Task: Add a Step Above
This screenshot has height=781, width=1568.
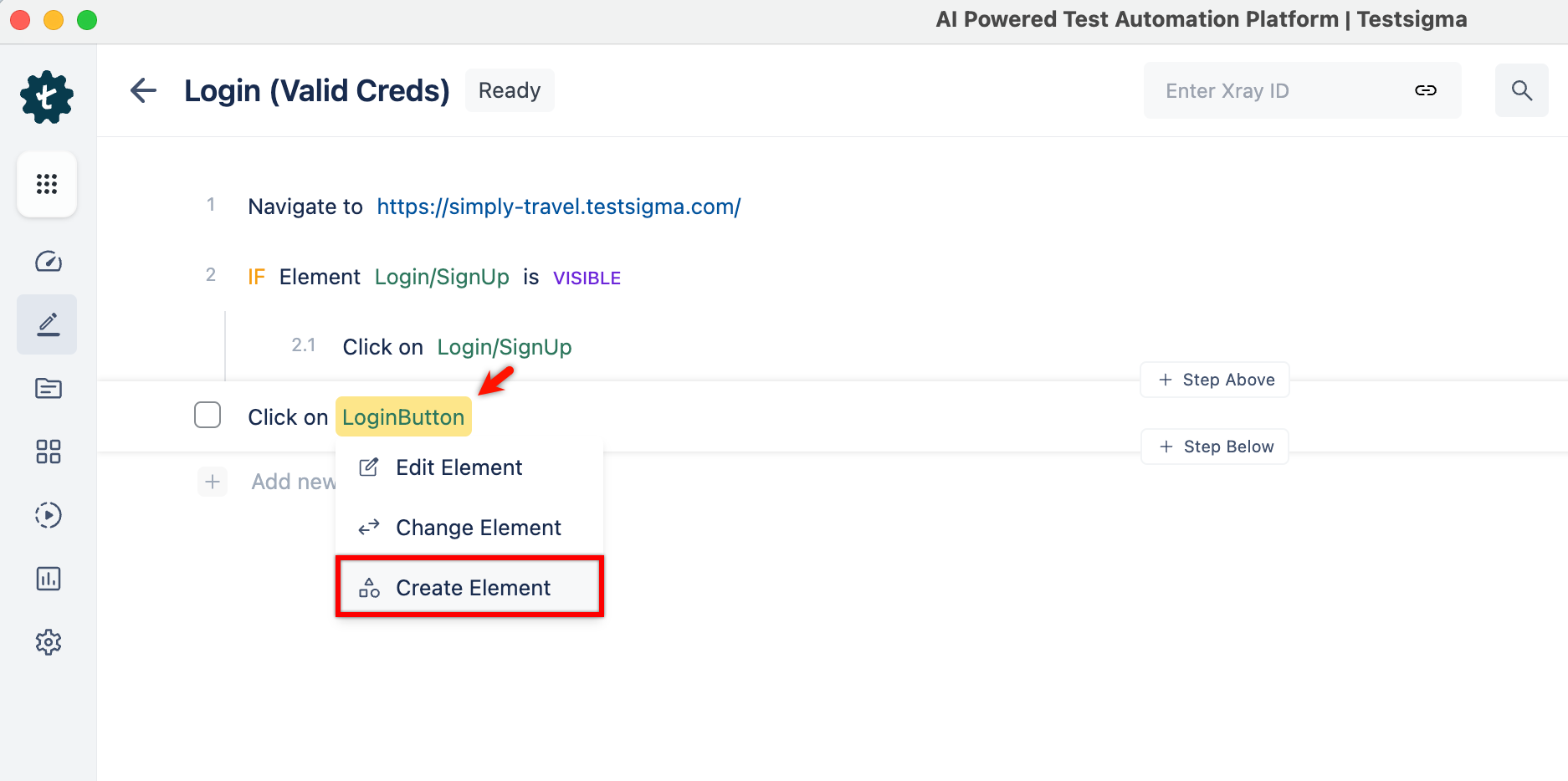Action: [1215, 380]
